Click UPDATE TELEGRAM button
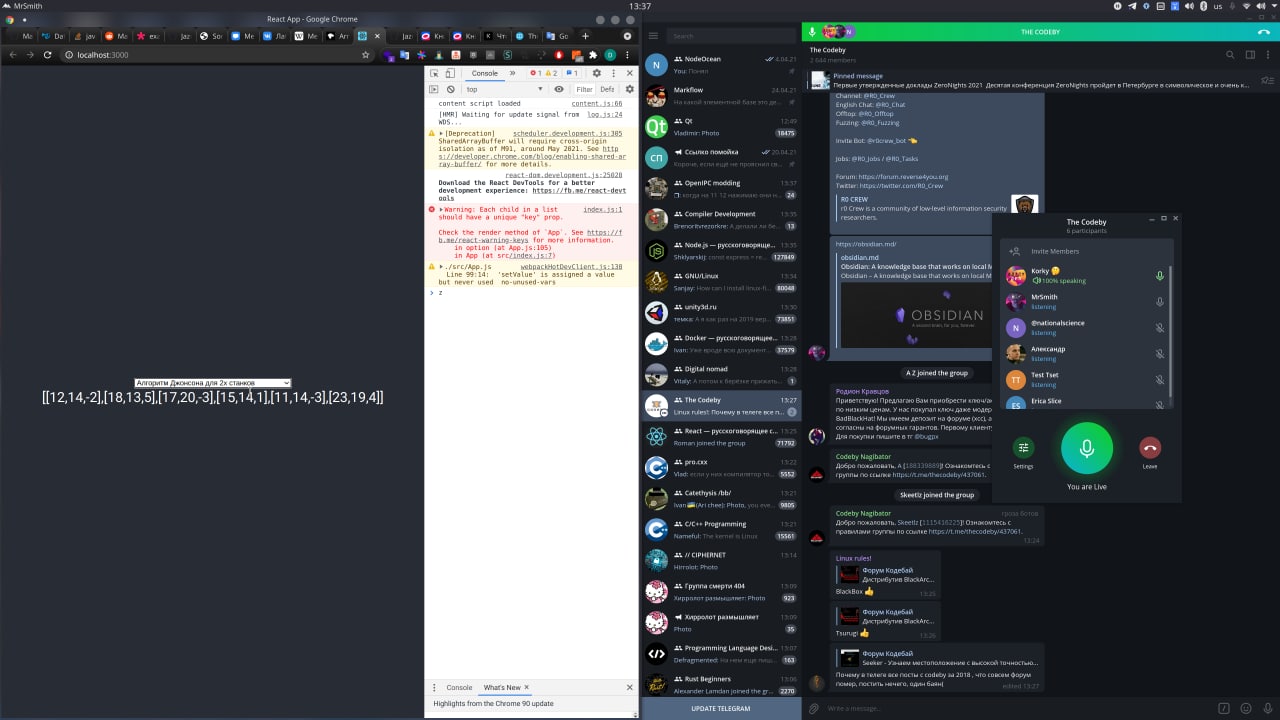Image resolution: width=1280 pixels, height=720 pixels. 721,708
